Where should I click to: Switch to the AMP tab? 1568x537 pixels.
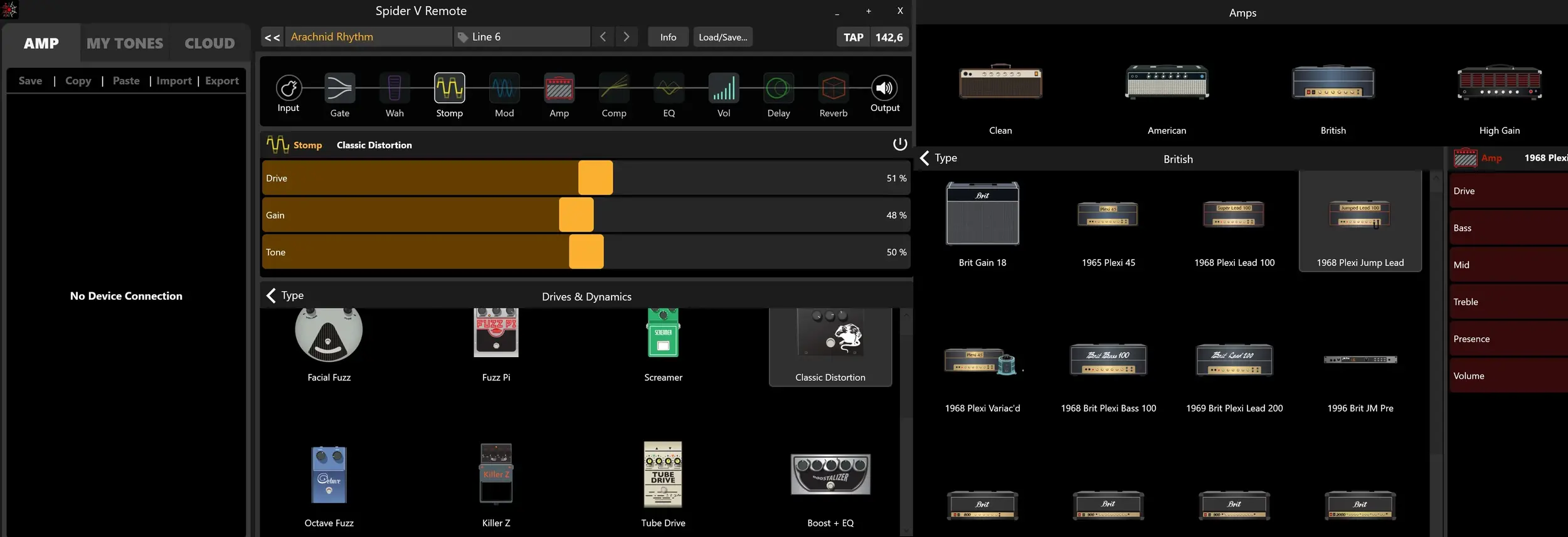tap(41, 43)
